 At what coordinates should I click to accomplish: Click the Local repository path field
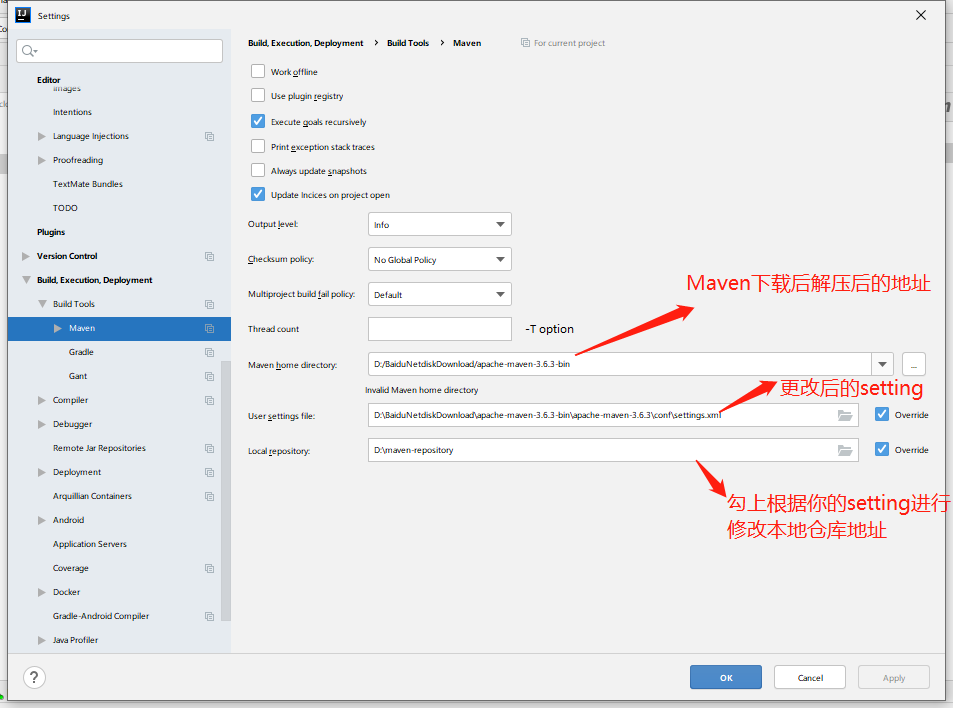[x=613, y=450]
